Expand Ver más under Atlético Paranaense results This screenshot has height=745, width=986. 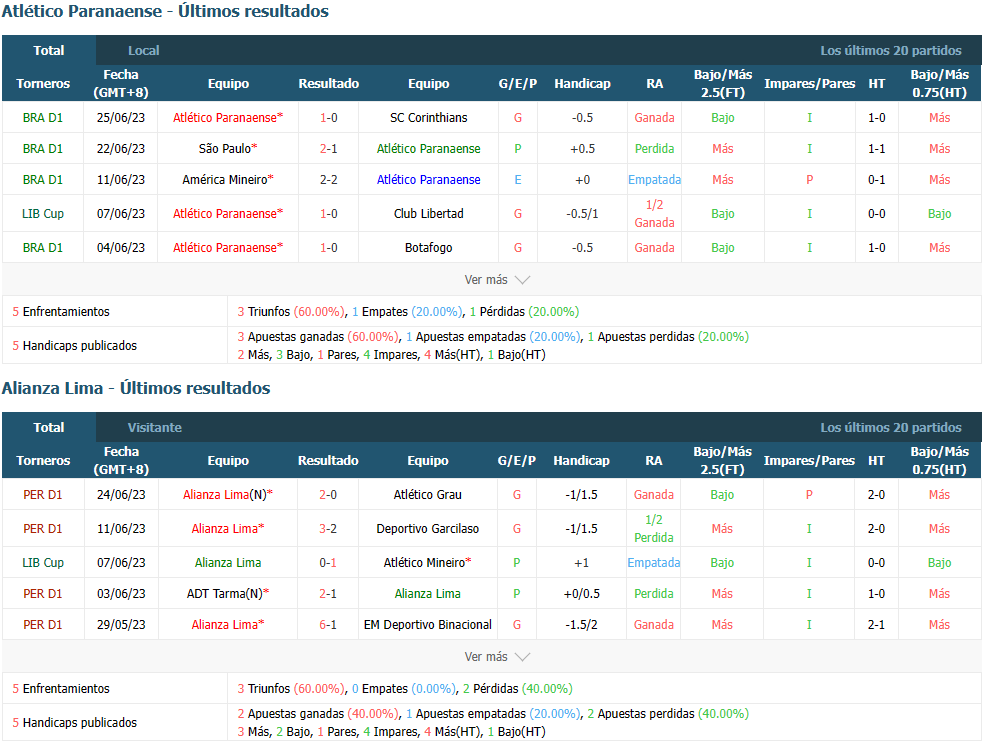(497, 280)
